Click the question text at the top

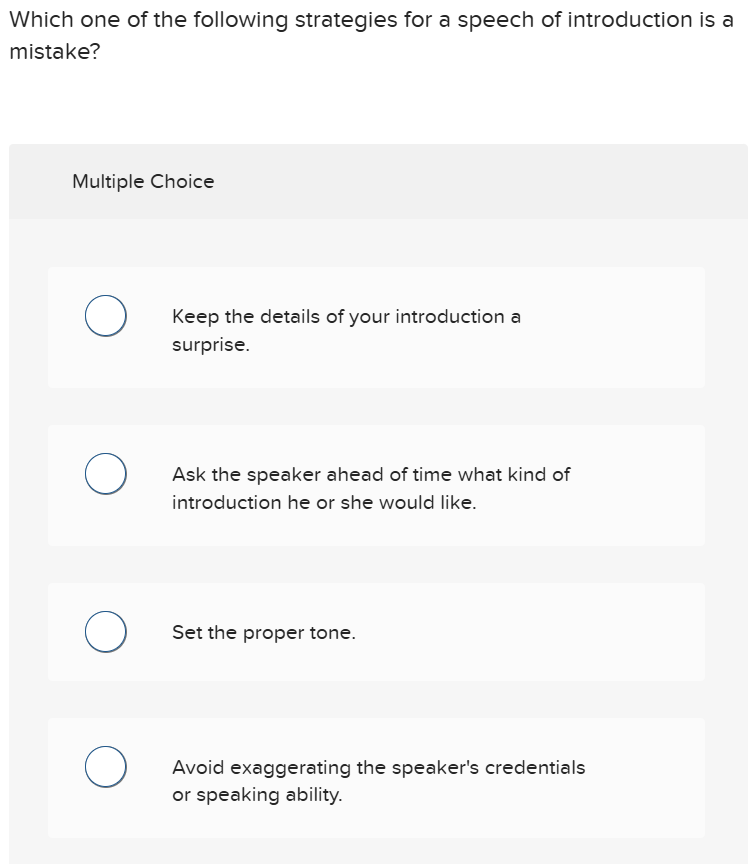(x=370, y=20)
